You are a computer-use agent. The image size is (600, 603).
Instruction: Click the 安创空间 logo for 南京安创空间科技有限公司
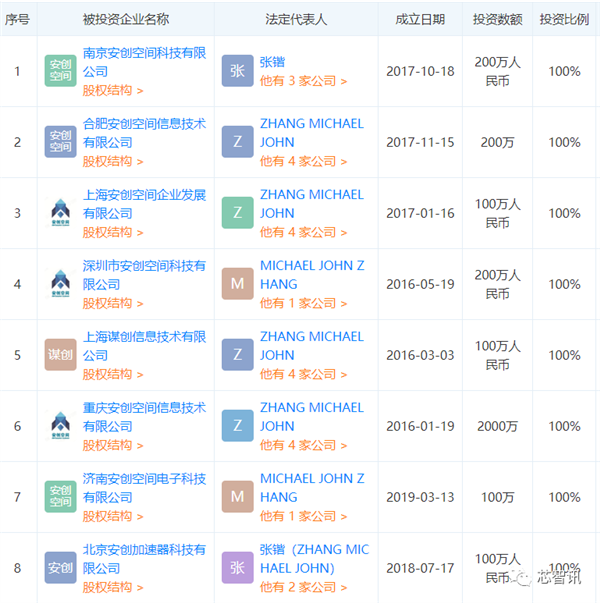coord(60,71)
